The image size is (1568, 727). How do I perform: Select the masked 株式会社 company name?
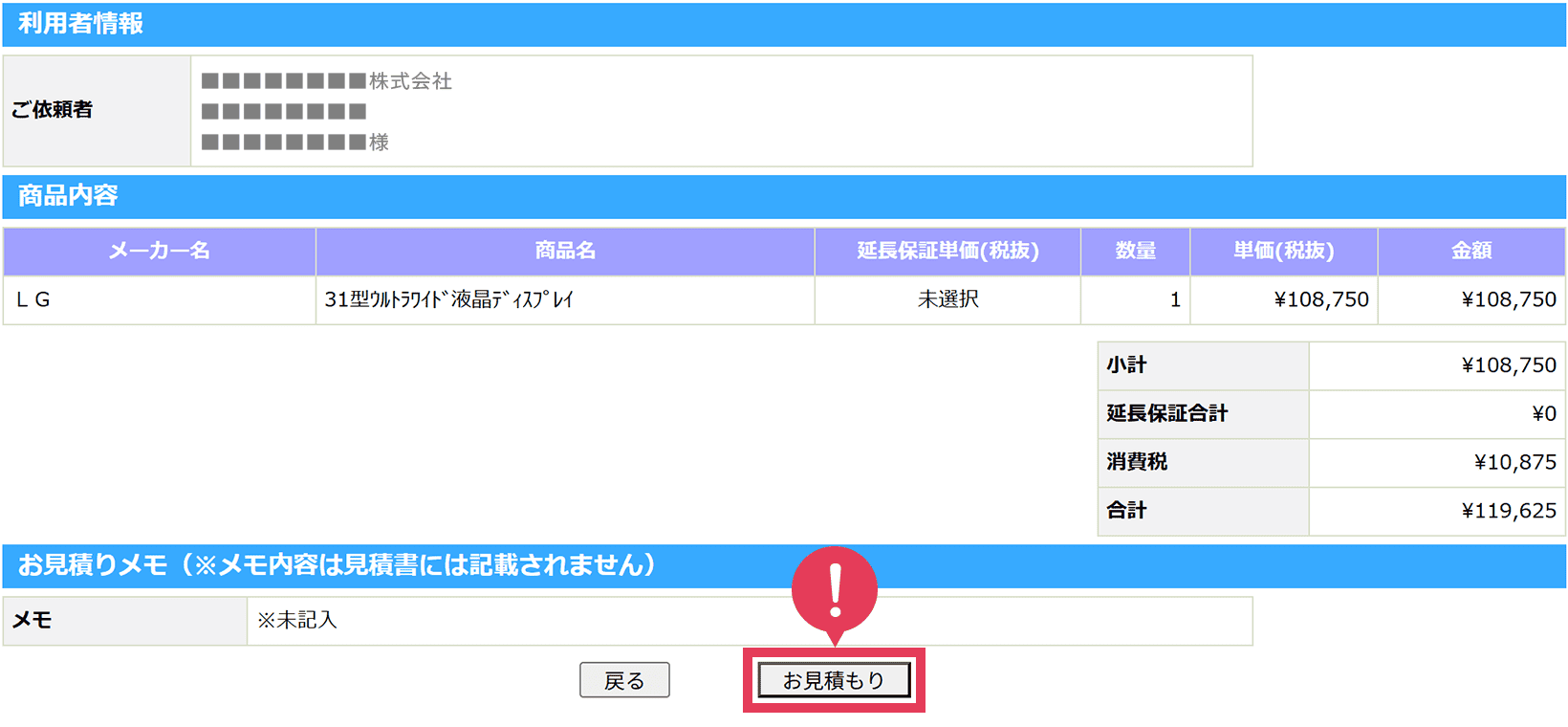click(327, 81)
